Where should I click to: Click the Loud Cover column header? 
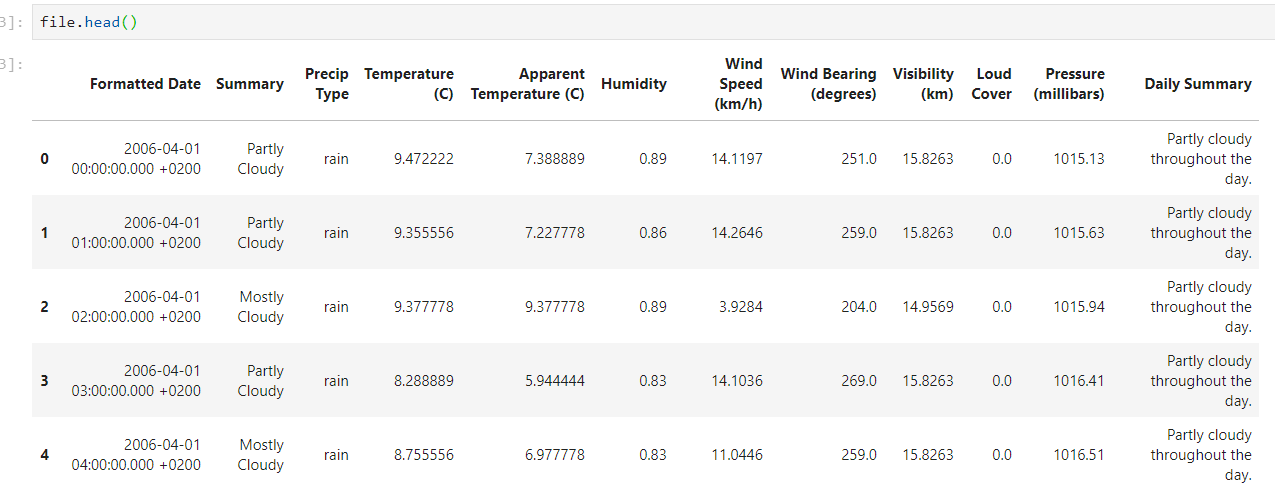(x=992, y=84)
